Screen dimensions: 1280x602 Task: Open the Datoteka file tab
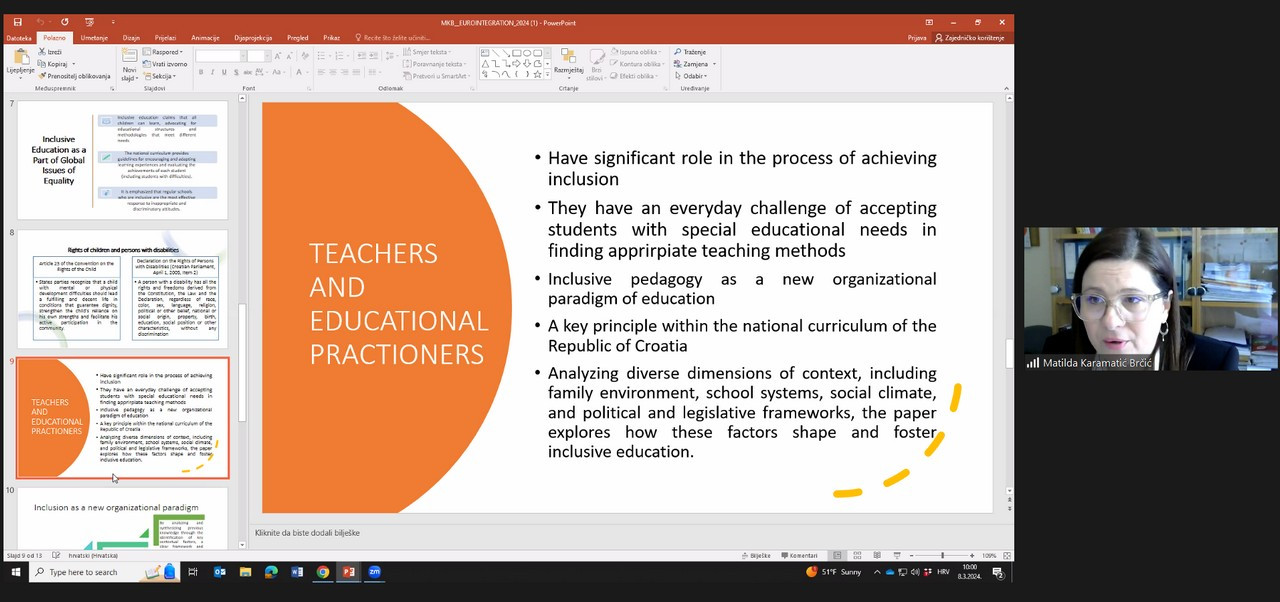pyautogui.click(x=19, y=38)
